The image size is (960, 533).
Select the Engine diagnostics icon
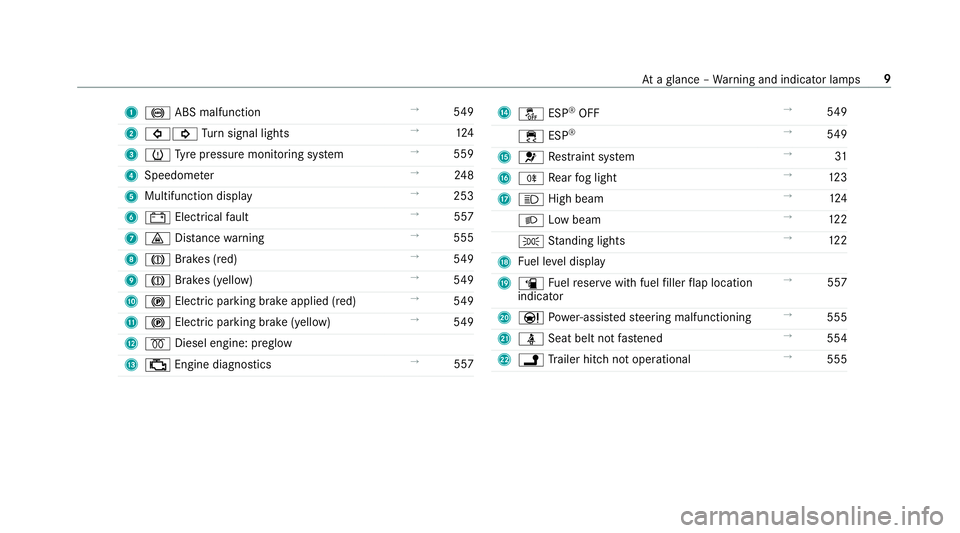coord(157,365)
